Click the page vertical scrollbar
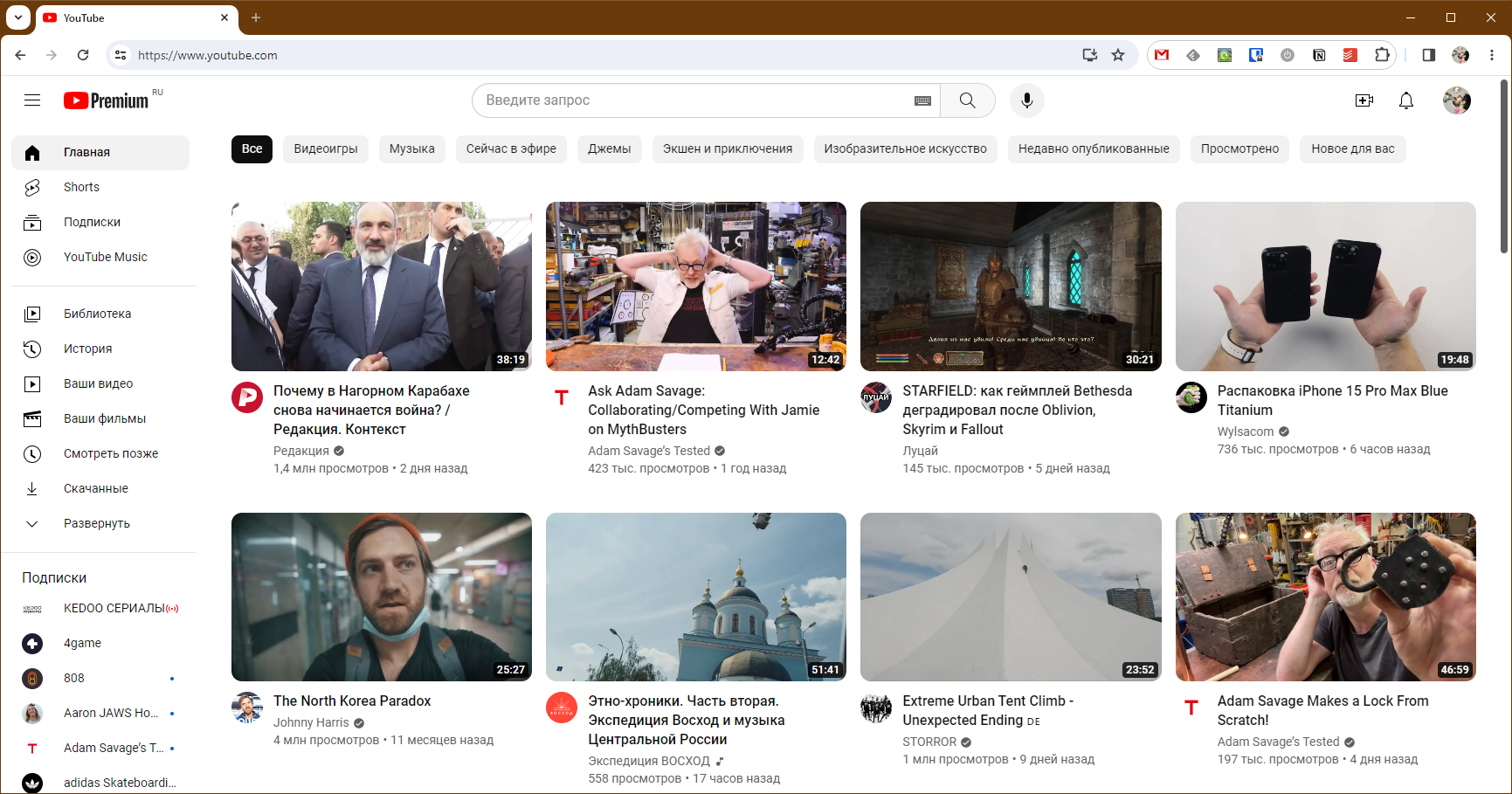This screenshot has height=794, width=1512. pyautogui.click(x=1504, y=166)
